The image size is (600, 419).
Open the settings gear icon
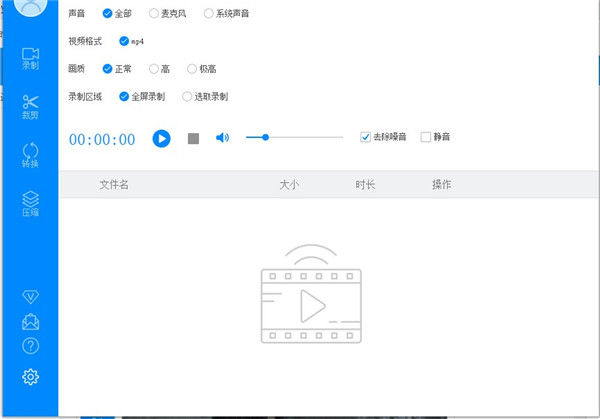[x=30, y=376]
